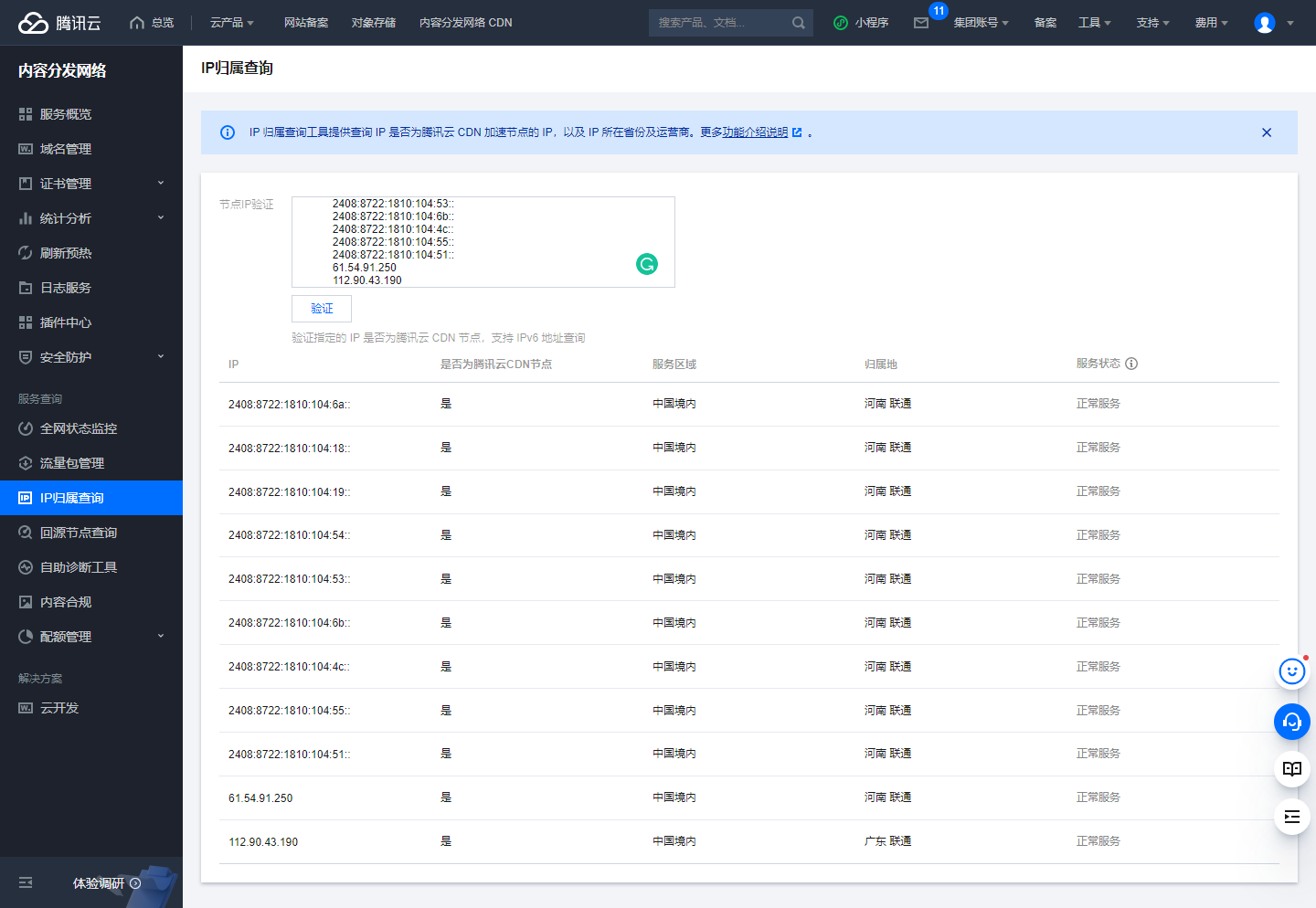Viewport: 1316px width, 908px height.
Task: Click the 服务区域 column header
Action: (674, 364)
